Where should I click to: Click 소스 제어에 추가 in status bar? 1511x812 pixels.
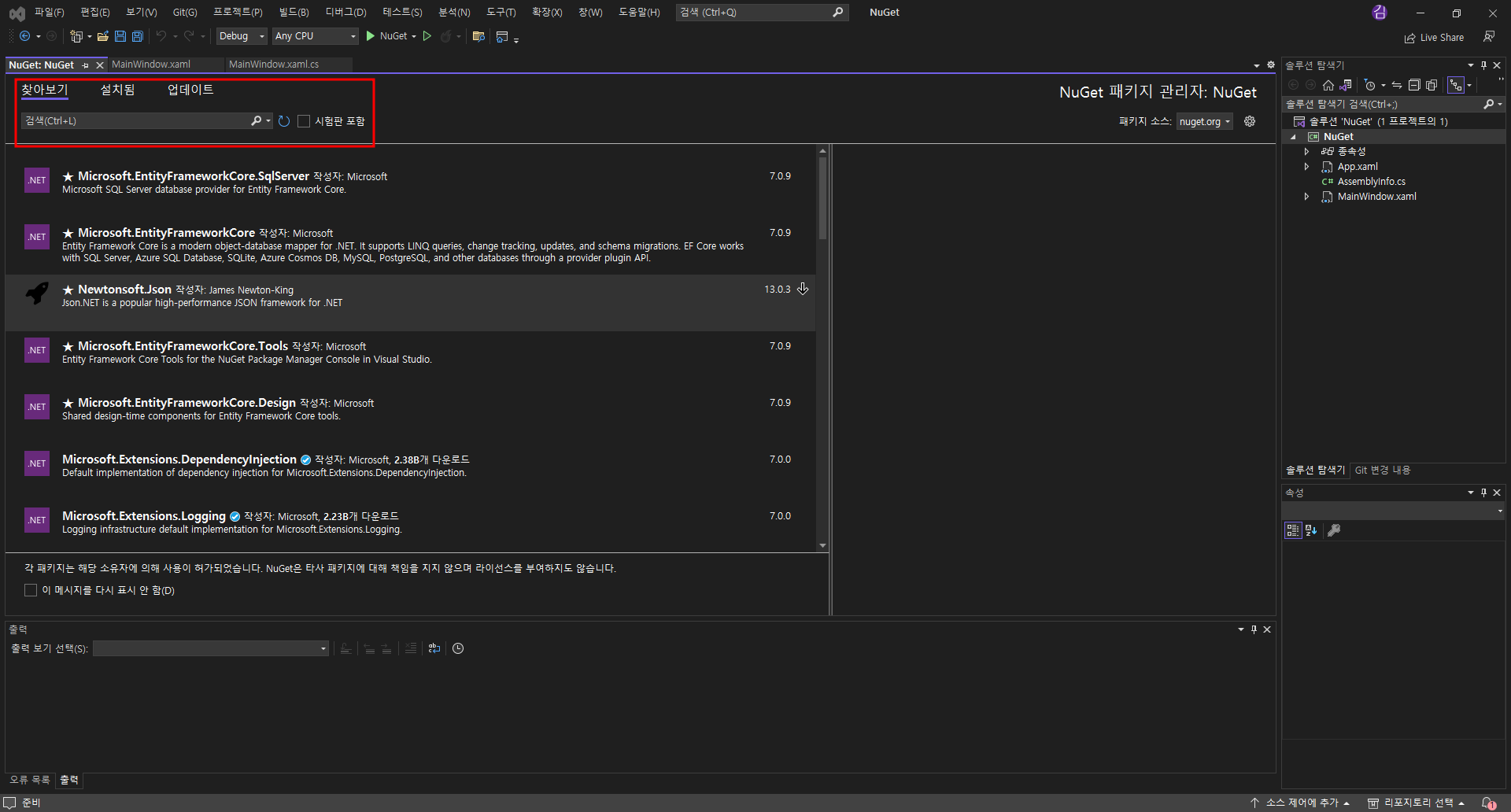click(x=1300, y=803)
